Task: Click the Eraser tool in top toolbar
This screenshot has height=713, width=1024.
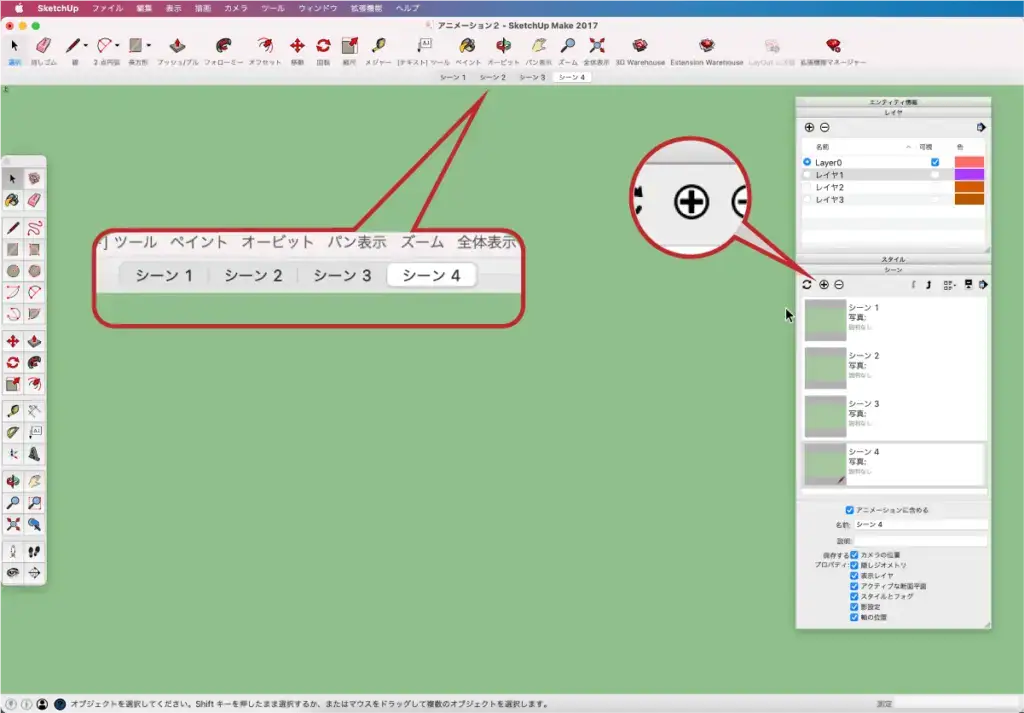Action: (43, 46)
